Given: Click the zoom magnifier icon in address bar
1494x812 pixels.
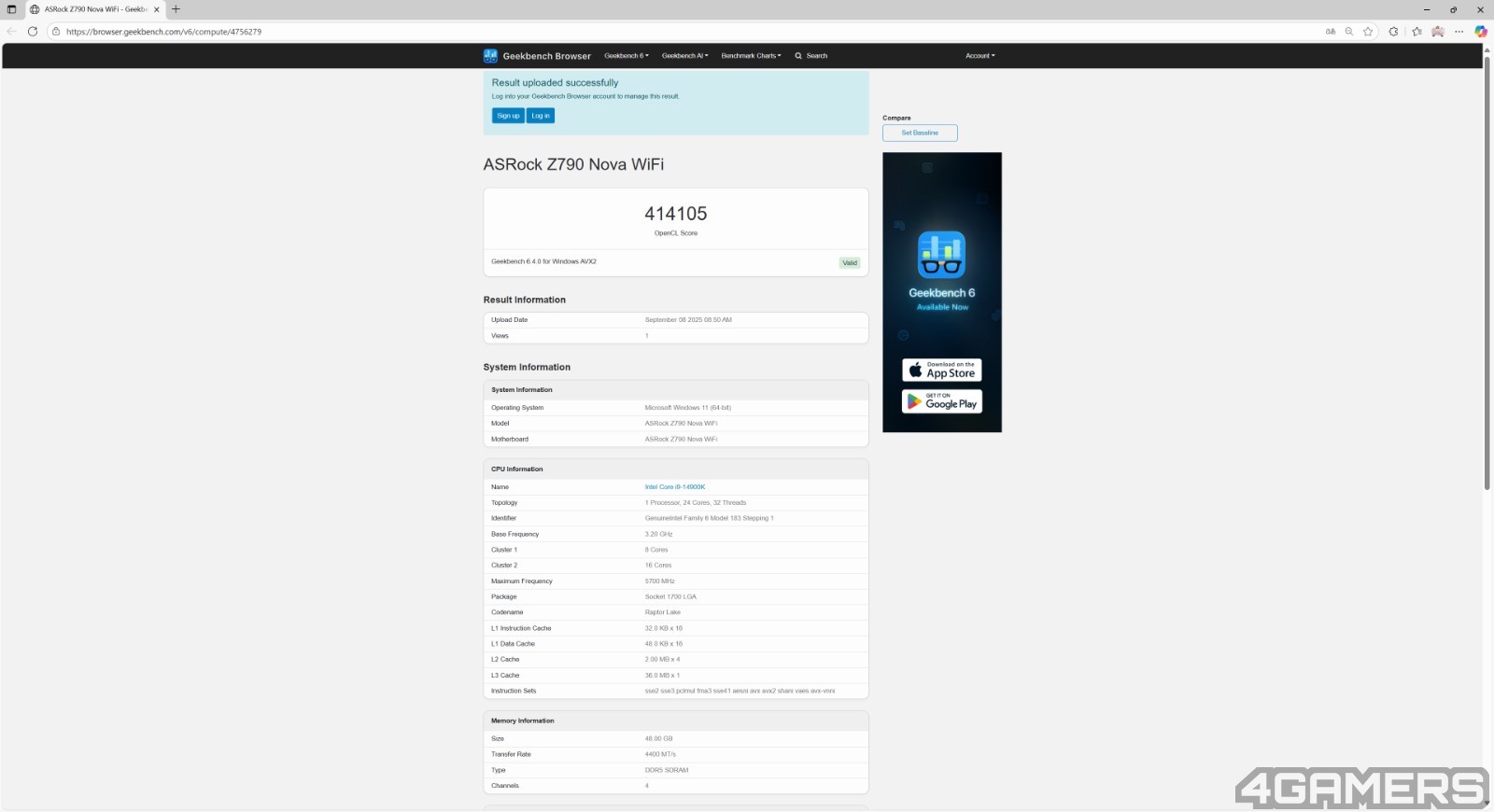Looking at the screenshot, I should point(1349,32).
